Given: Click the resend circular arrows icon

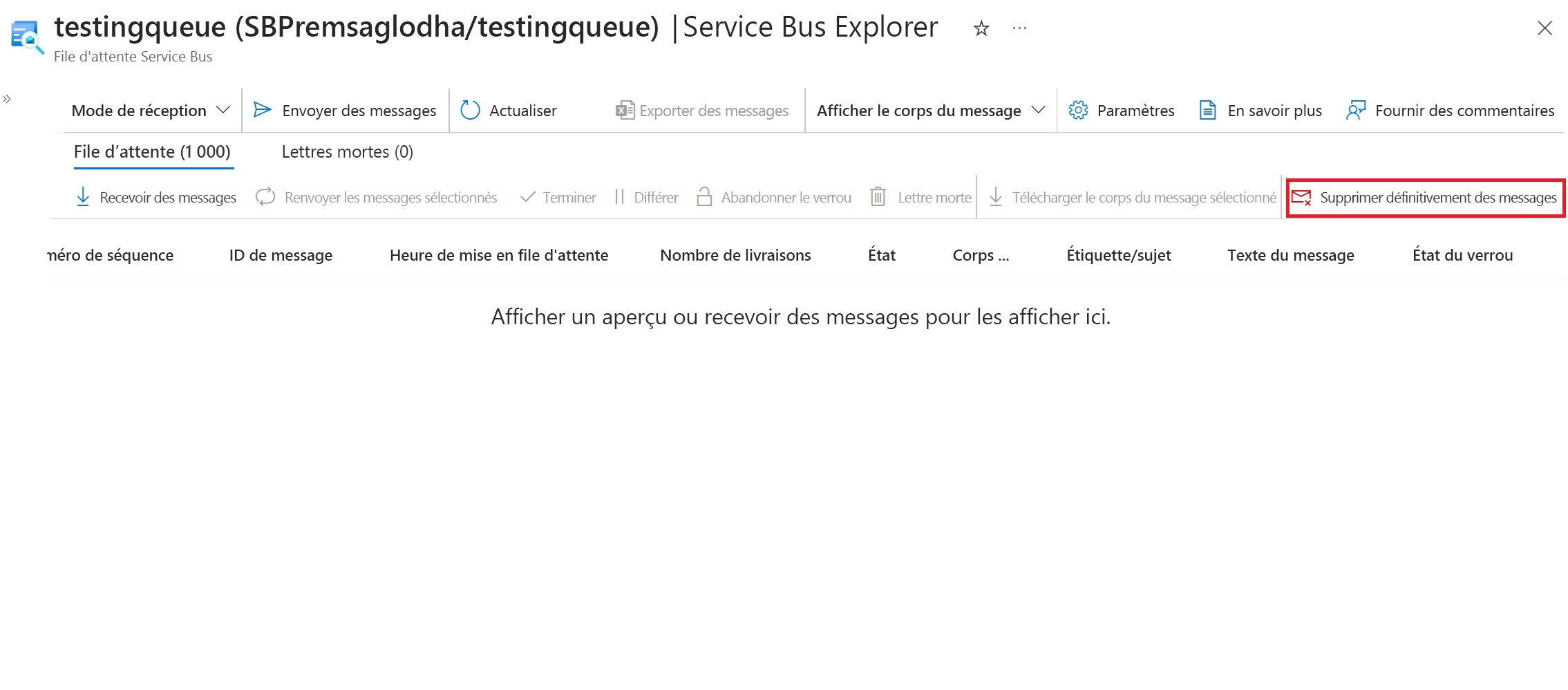Looking at the screenshot, I should [x=265, y=197].
